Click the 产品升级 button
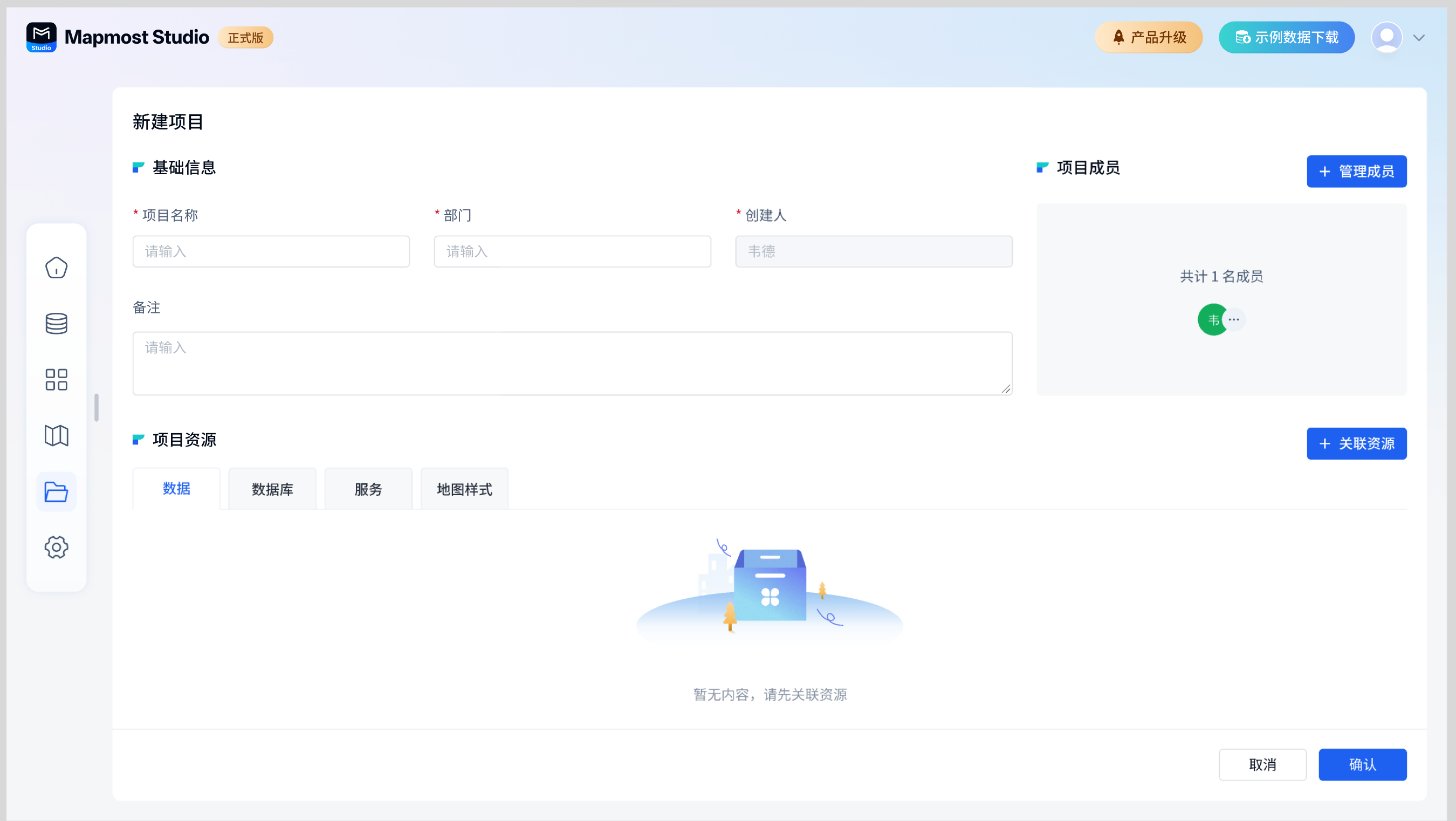This screenshot has width=1456, height=821. [x=1149, y=37]
